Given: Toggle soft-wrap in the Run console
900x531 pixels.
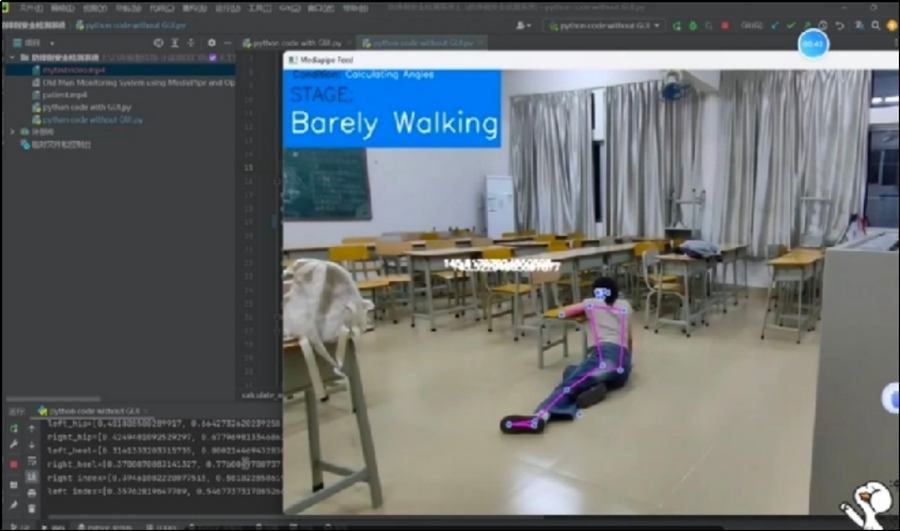Looking at the screenshot, I should tap(32, 461).
